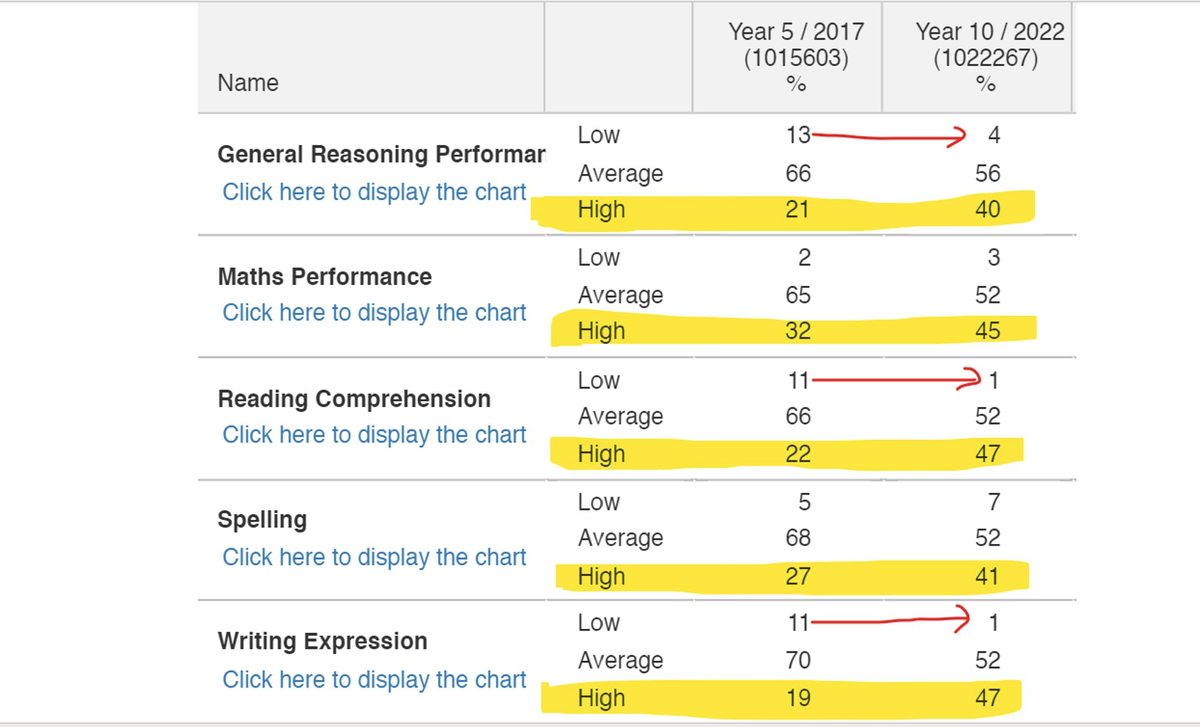Open chart link under Reading Comprehension
Screen dimensions: 1200x727
coord(374,435)
